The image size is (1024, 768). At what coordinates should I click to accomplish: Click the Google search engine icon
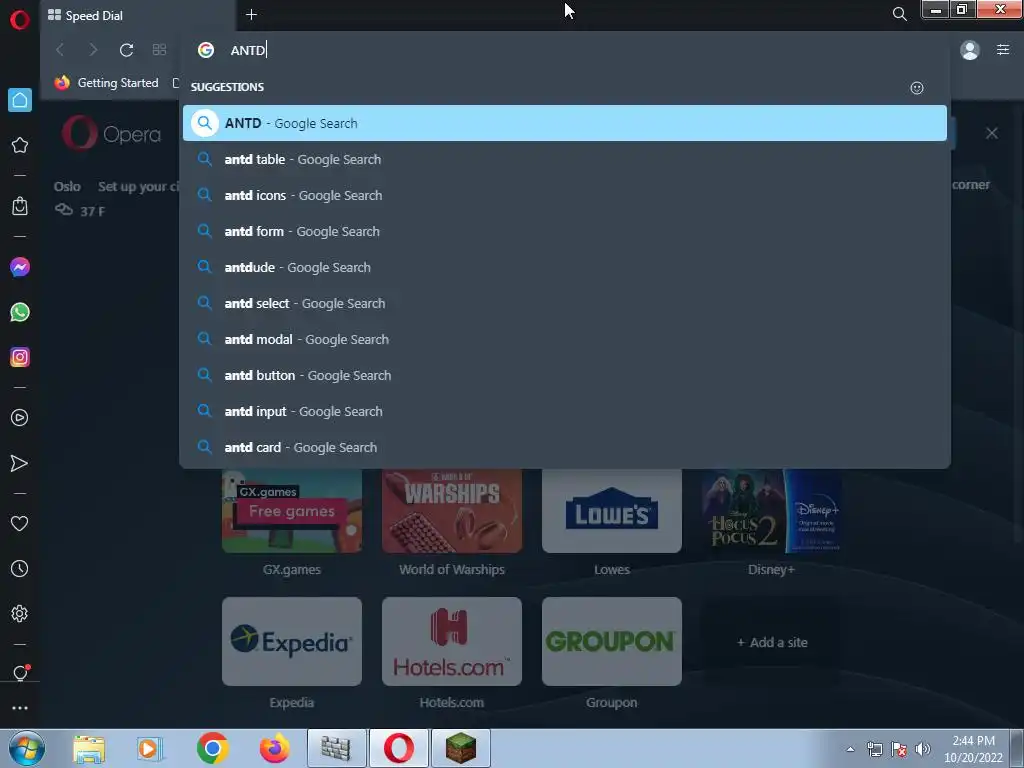tap(206, 50)
